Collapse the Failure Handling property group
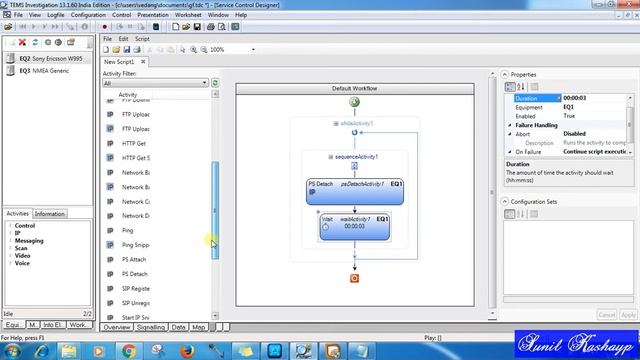The width and height of the screenshot is (640, 360). (510, 125)
